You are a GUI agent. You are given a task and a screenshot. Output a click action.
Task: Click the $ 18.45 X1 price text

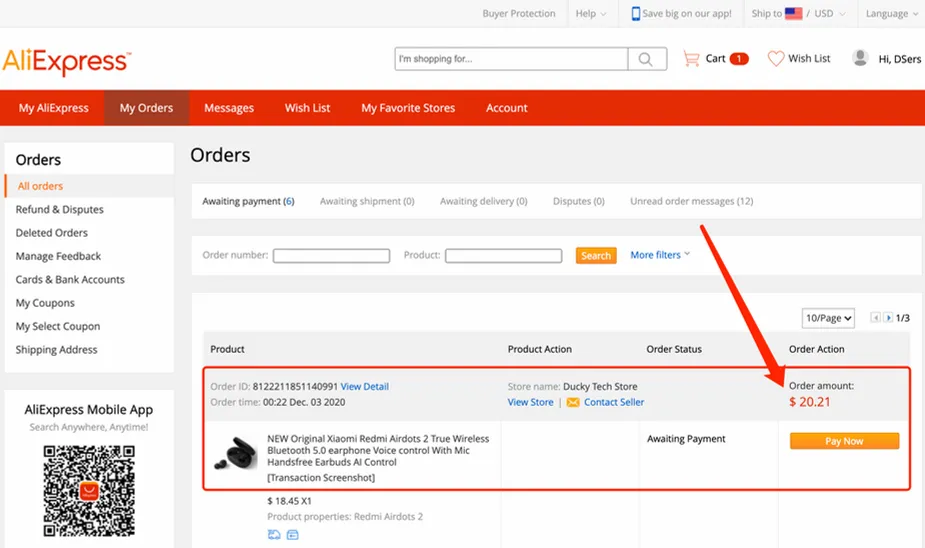point(289,501)
